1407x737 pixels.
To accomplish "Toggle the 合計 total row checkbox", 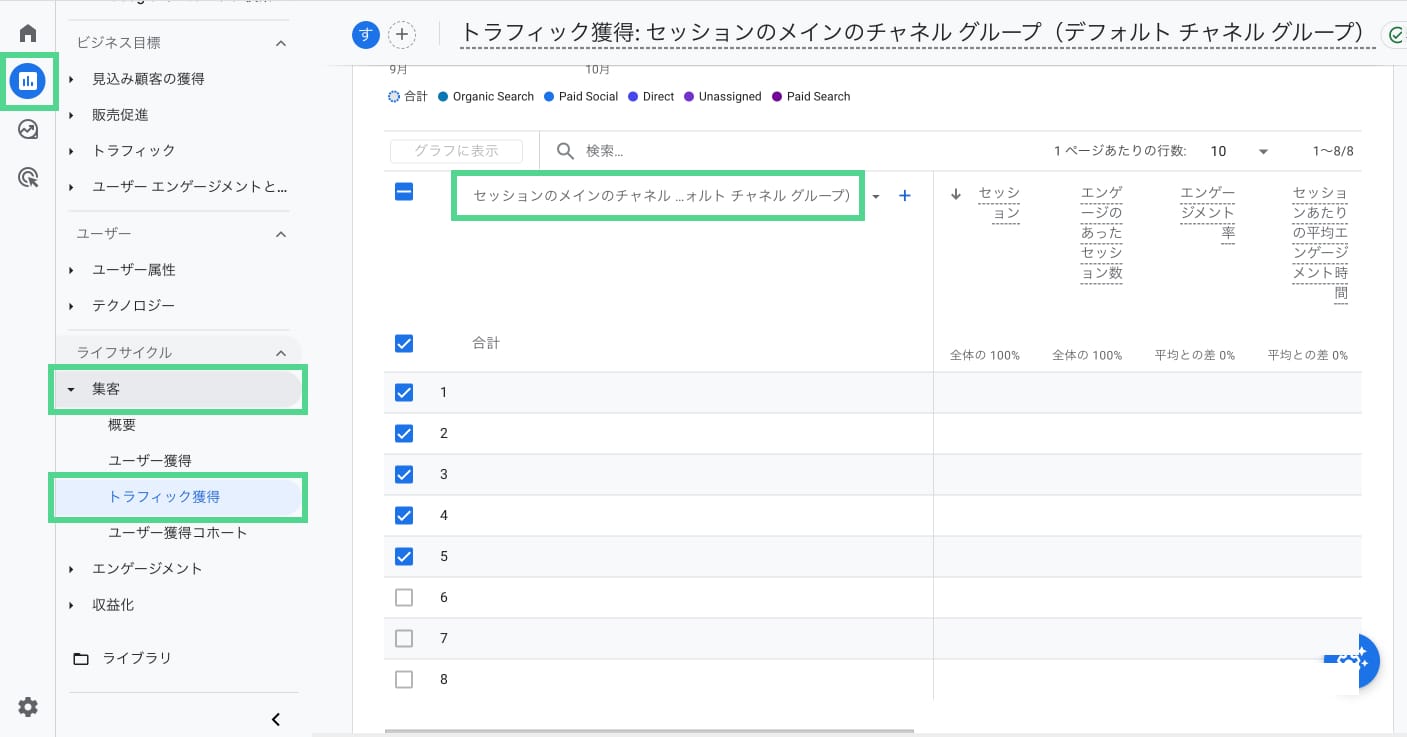I will point(404,343).
